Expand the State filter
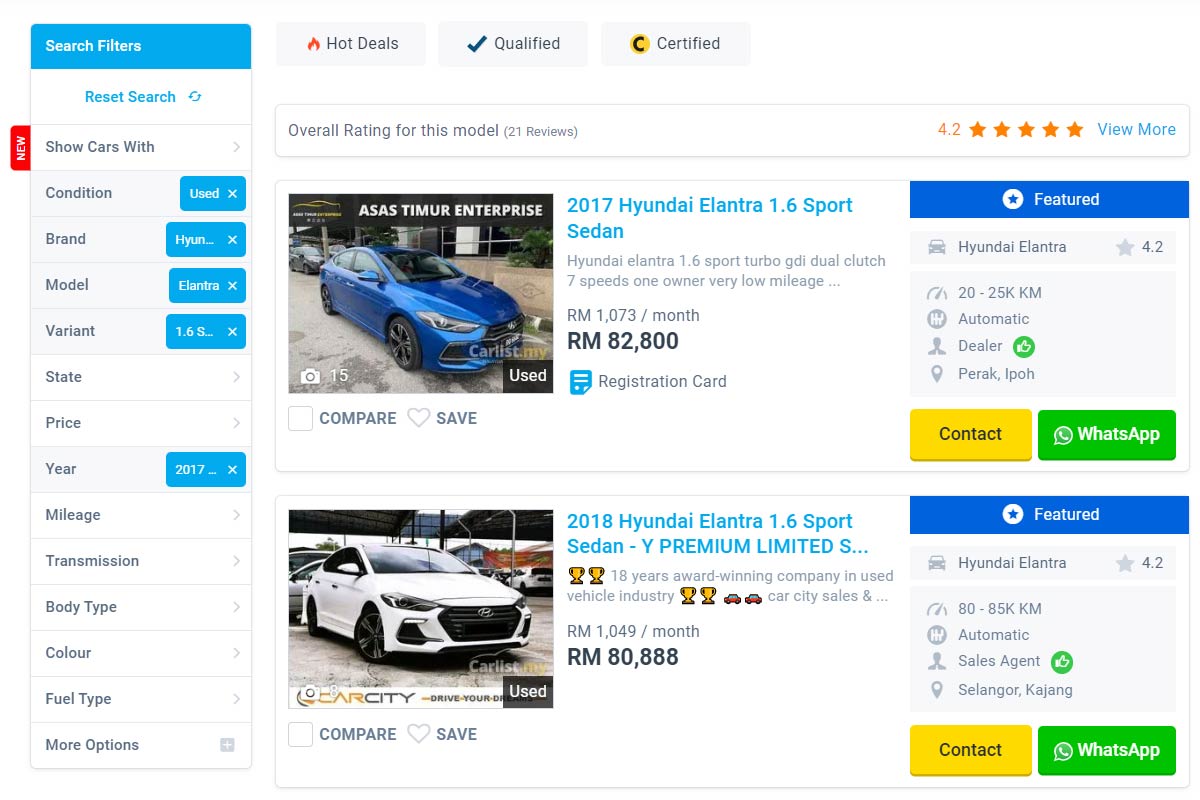1200x800 pixels. [141, 377]
